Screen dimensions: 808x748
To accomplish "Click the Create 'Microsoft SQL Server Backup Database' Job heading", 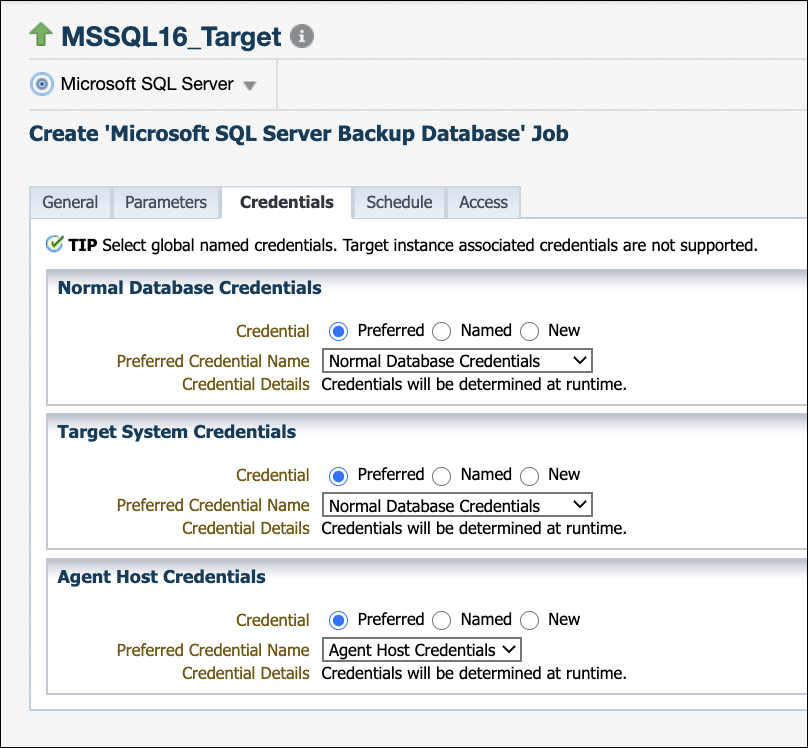I will (299, 133).
